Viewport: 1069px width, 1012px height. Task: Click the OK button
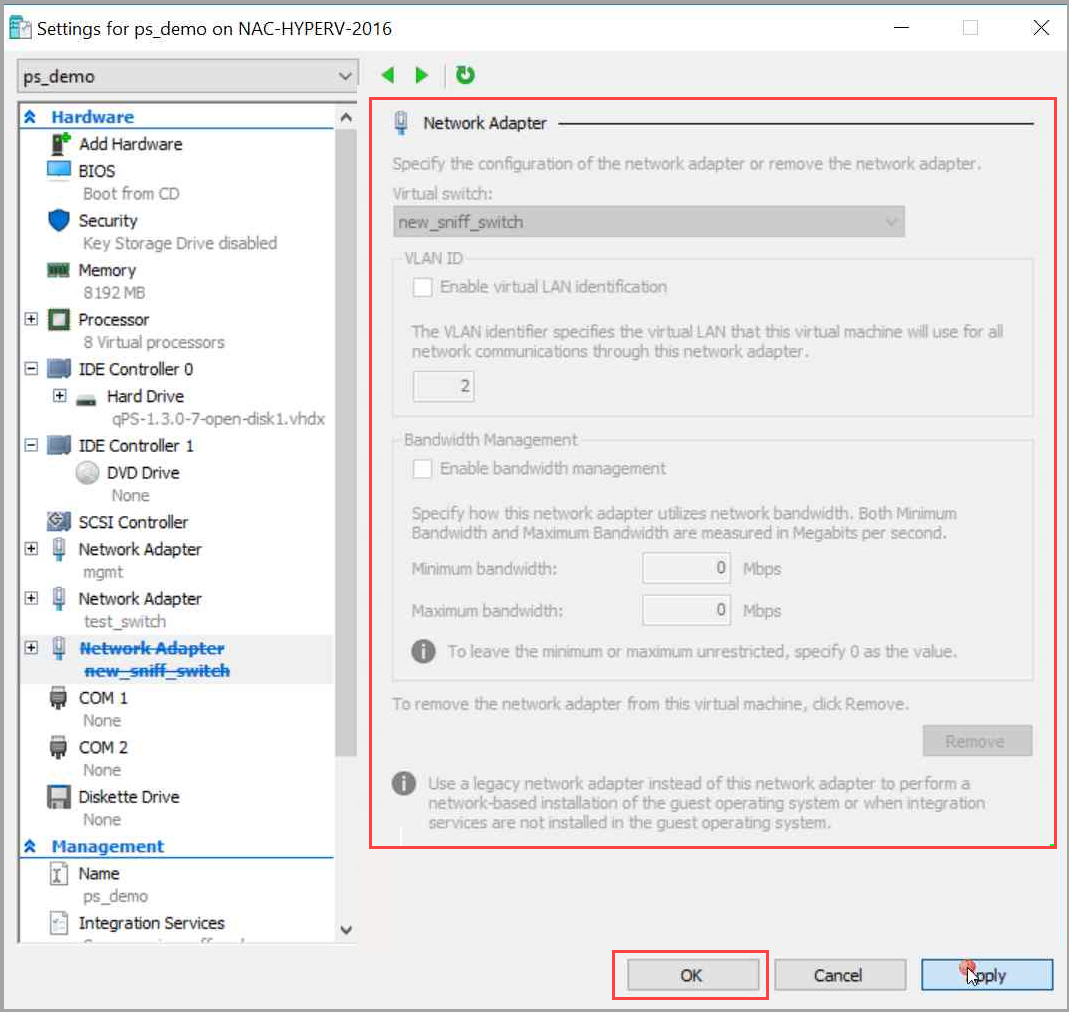pyautogui.click(x=691, y=975)
